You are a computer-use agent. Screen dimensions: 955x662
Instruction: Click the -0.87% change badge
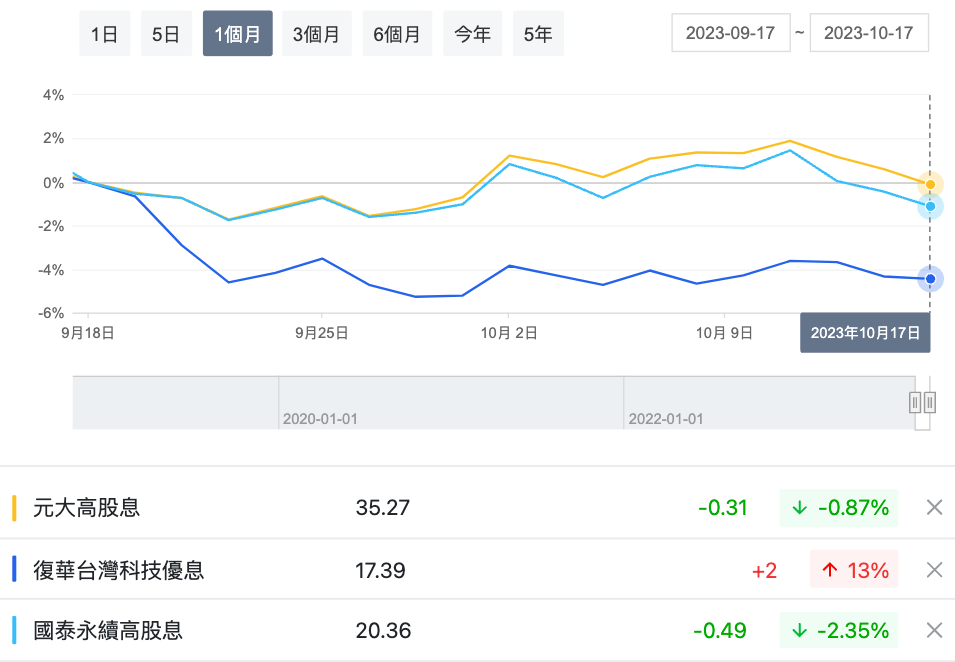839,508
